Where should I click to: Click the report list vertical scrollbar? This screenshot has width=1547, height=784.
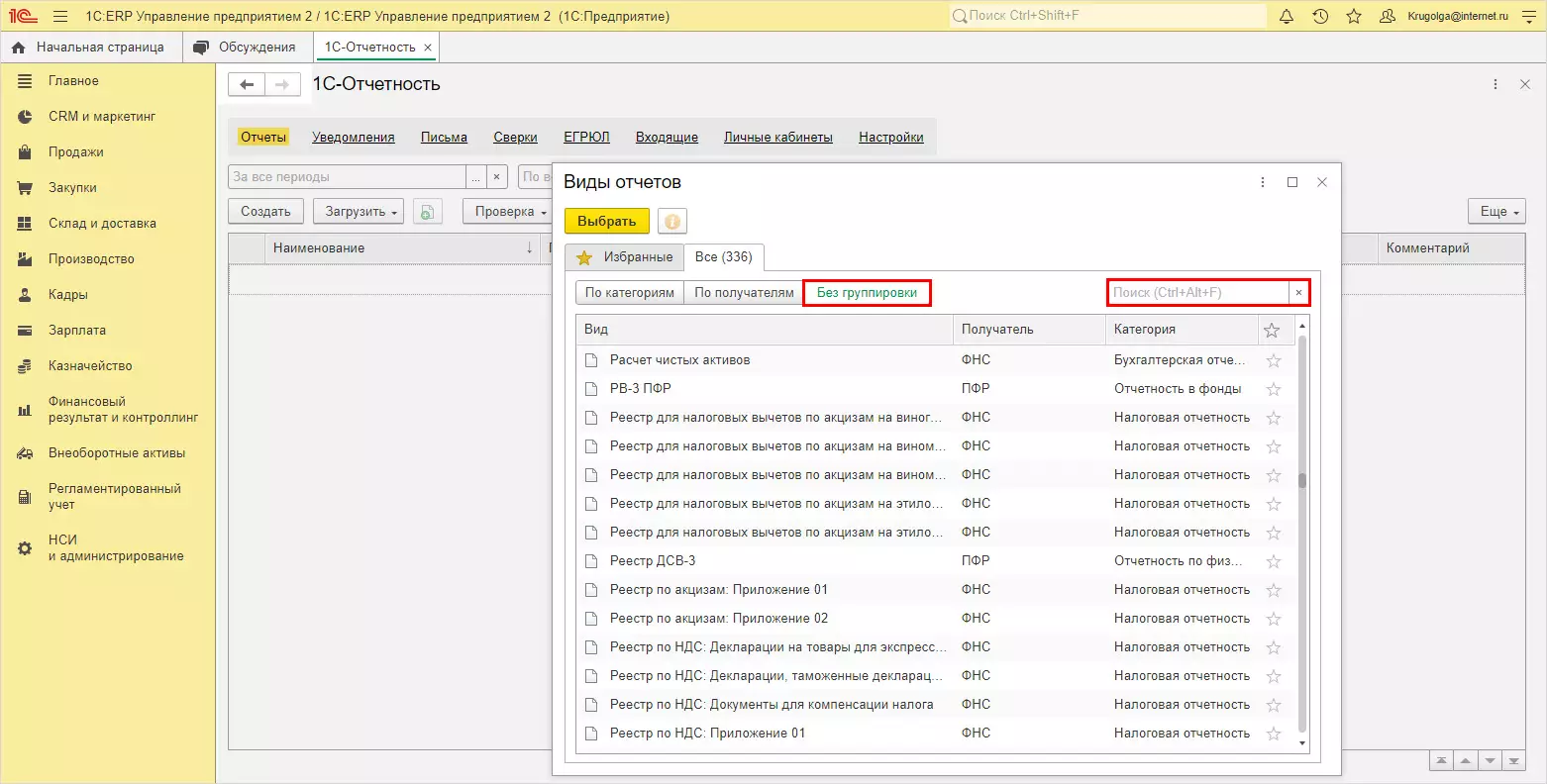pyautogui.click(x=1301, y=481)
